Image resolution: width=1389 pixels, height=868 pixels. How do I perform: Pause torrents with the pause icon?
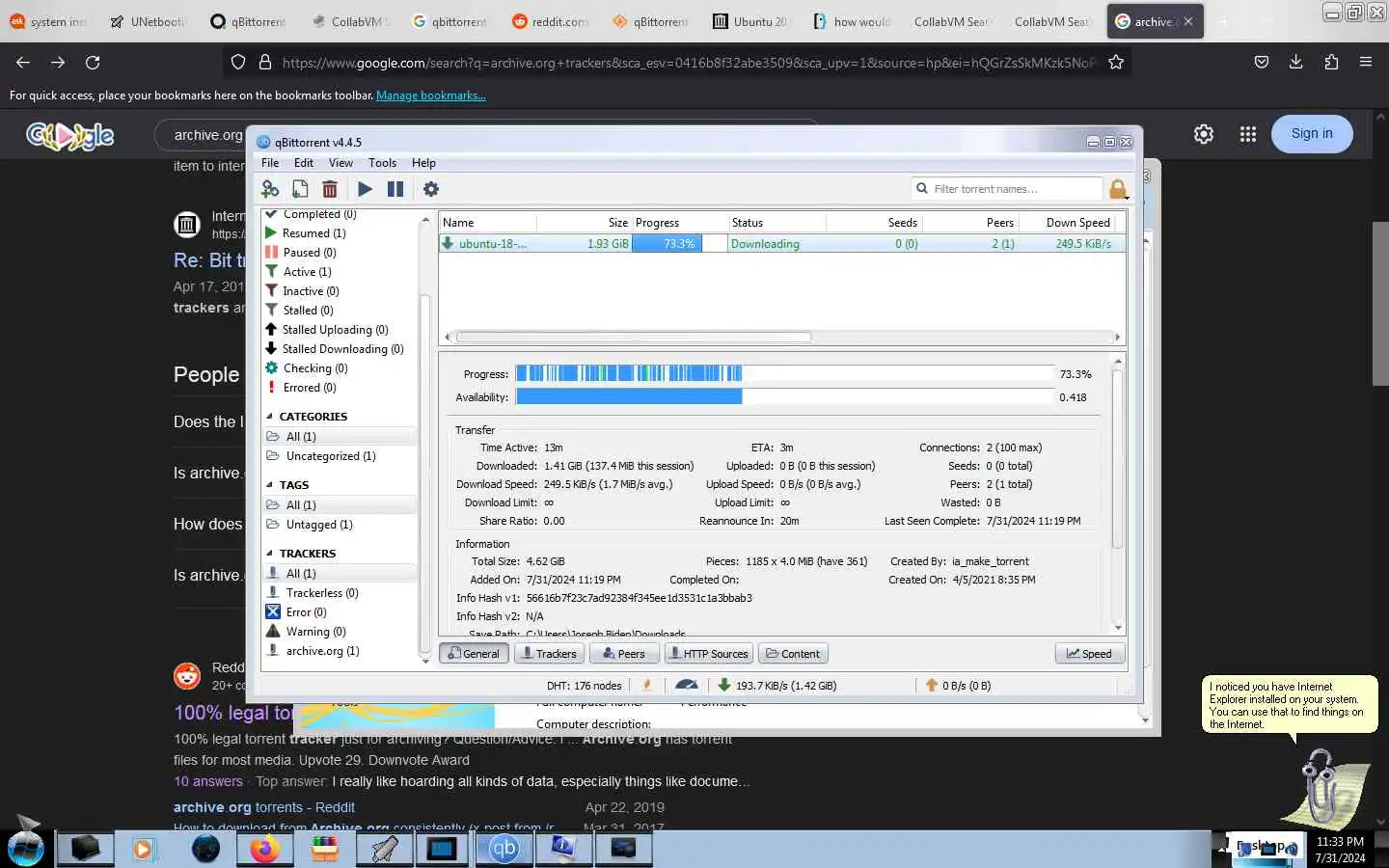tap(395, 189)
